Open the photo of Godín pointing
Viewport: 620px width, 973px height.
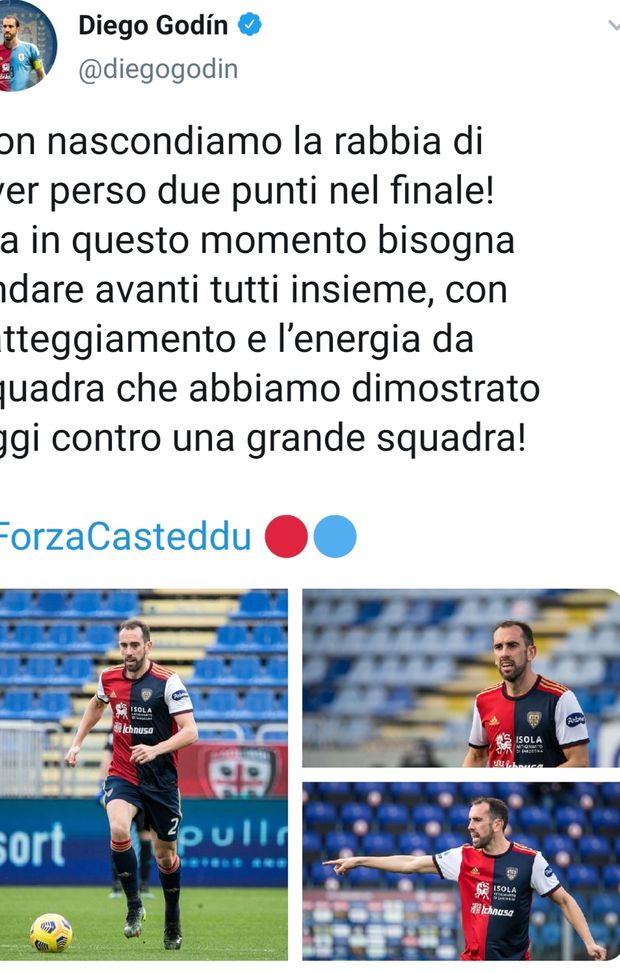coord(461,871)
